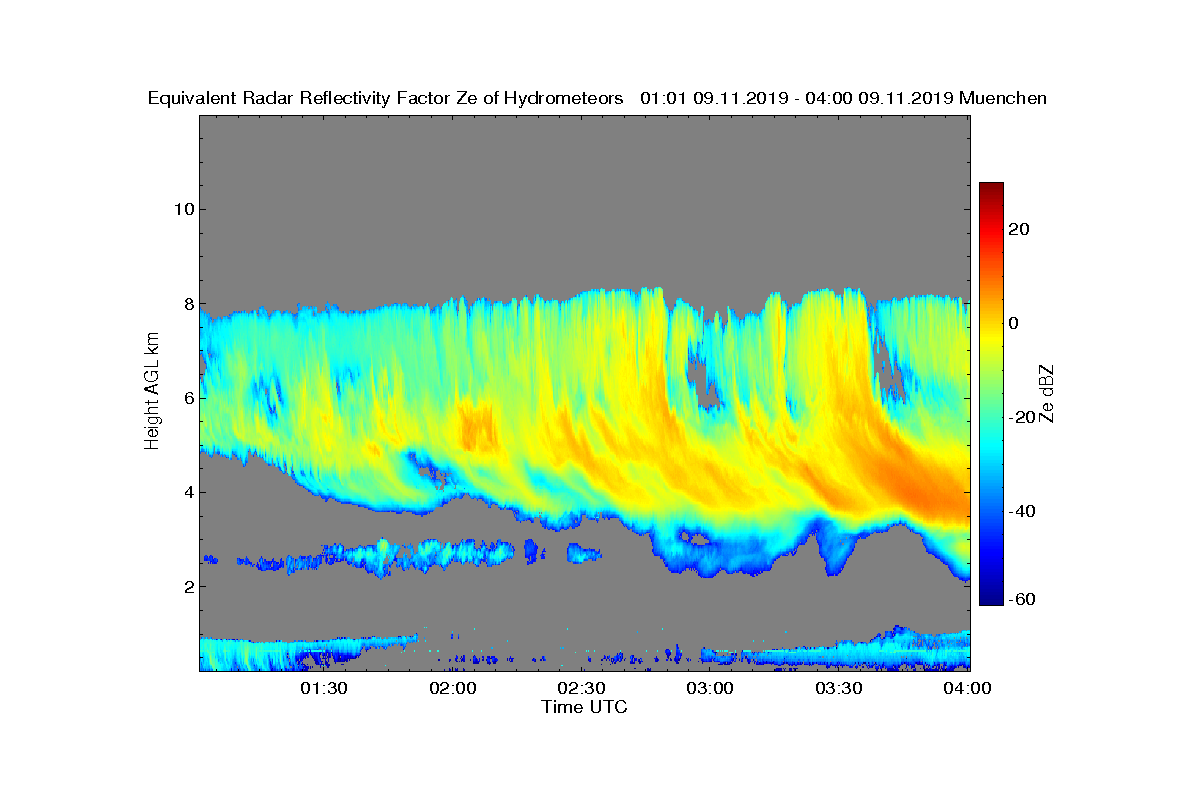The width and height of the screenshot is (1200, 800).
Task: Click the height tick label 4
Action: tap(187, 492)
